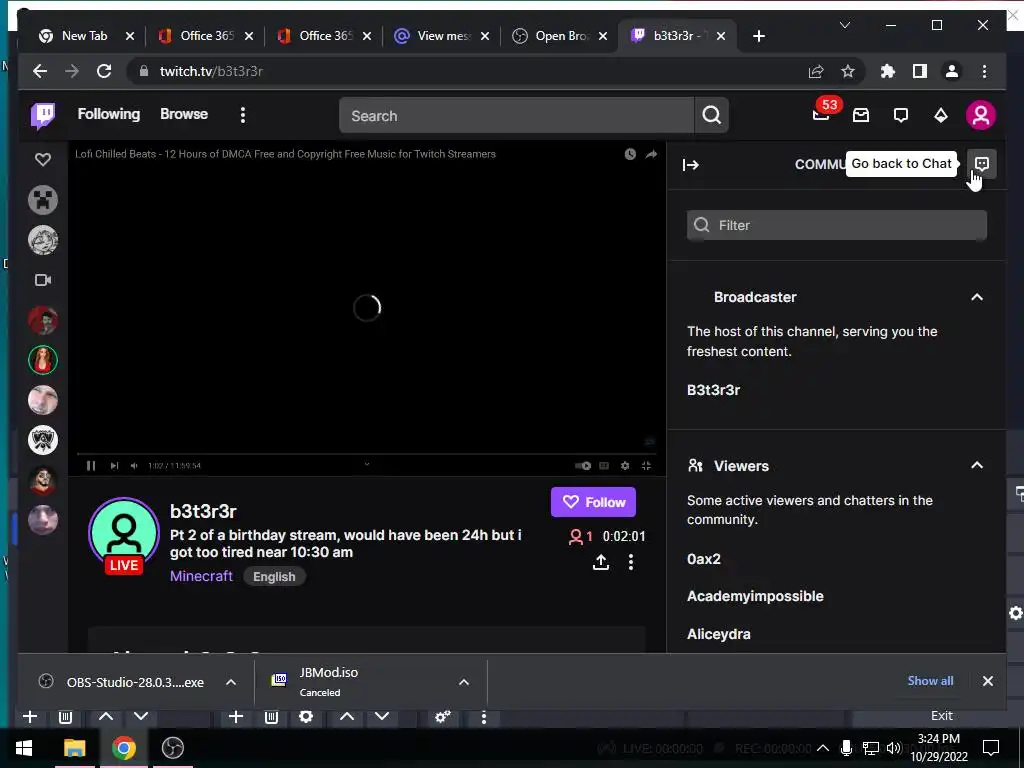
Task: Click the small chevron at video bottom center
Action: pyautogui.click(x=367, y=464)
